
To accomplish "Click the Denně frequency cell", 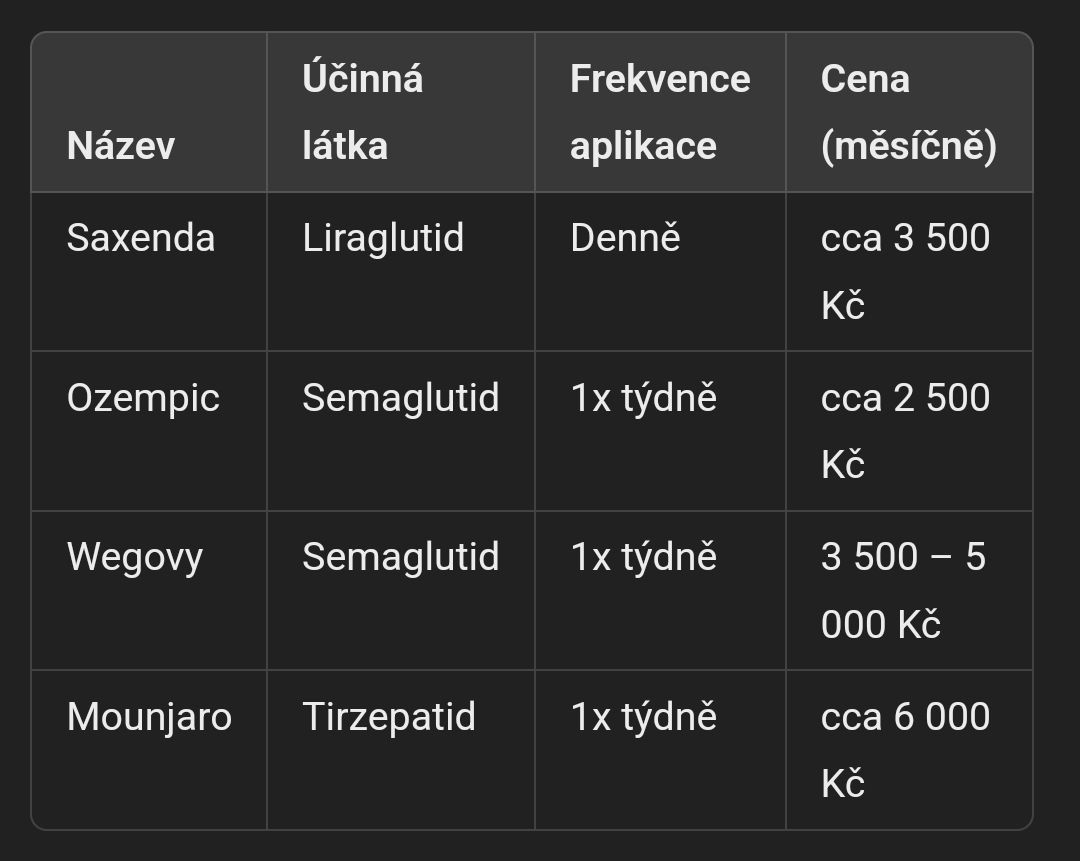I will [x=660, y=271].
